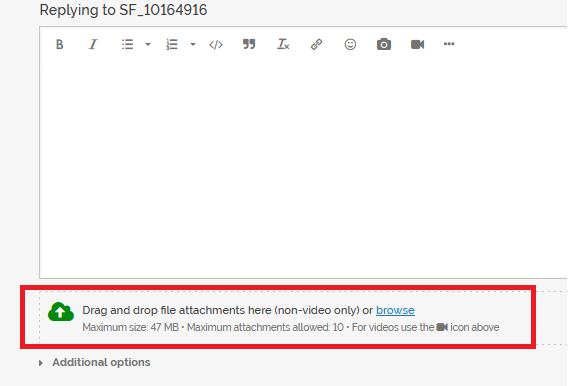Click the 'Drag and drop file attachments here' text
578x386 pixels.
(177, 310)
